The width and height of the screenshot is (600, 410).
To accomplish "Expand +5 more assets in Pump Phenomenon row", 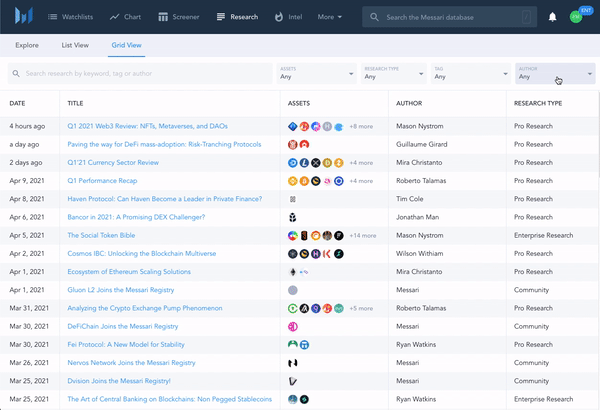I will 361,309.
